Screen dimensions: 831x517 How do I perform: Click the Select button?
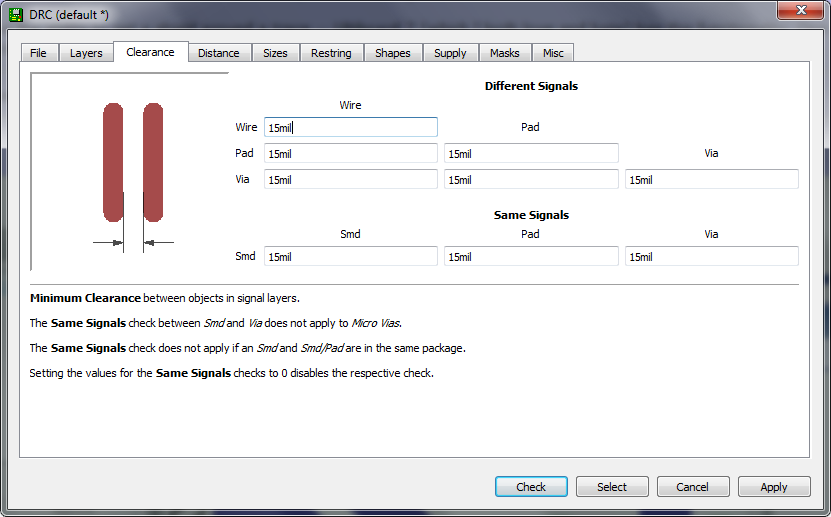(612, 486)
